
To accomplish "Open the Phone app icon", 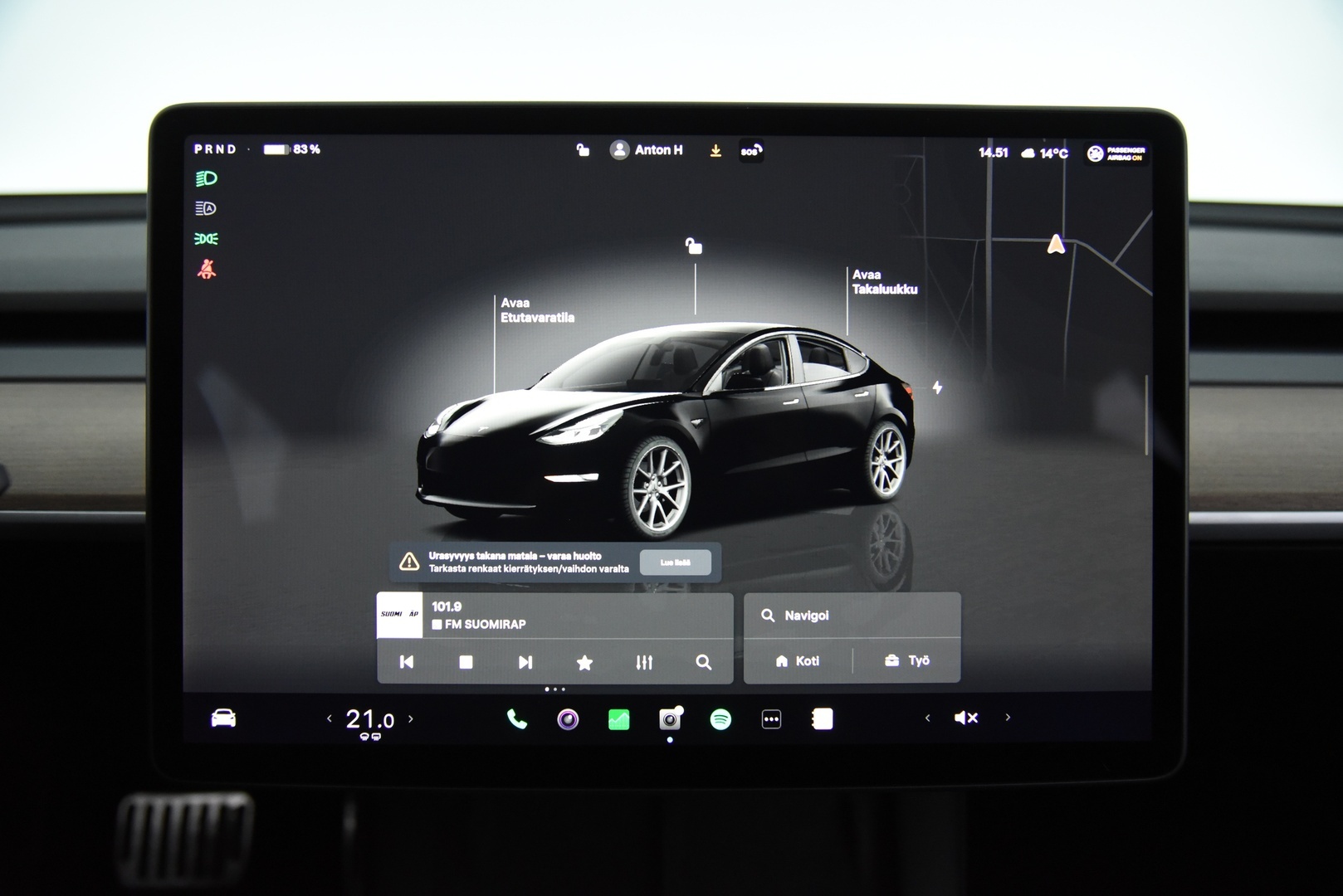I will (516, 718).
